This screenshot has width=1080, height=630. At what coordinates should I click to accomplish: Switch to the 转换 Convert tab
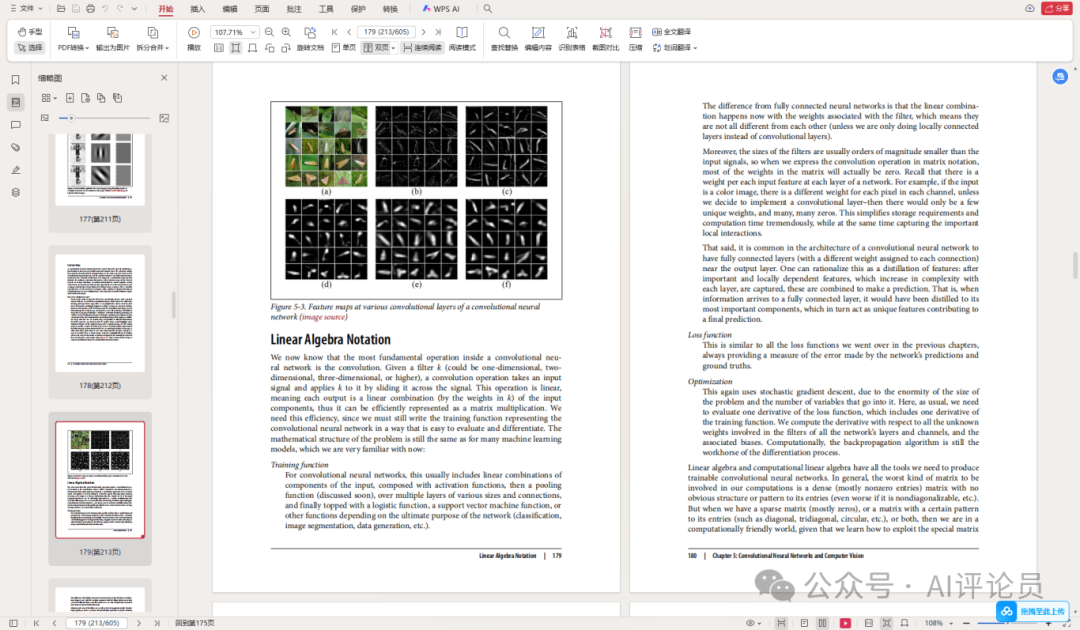[x=391, y=9]
